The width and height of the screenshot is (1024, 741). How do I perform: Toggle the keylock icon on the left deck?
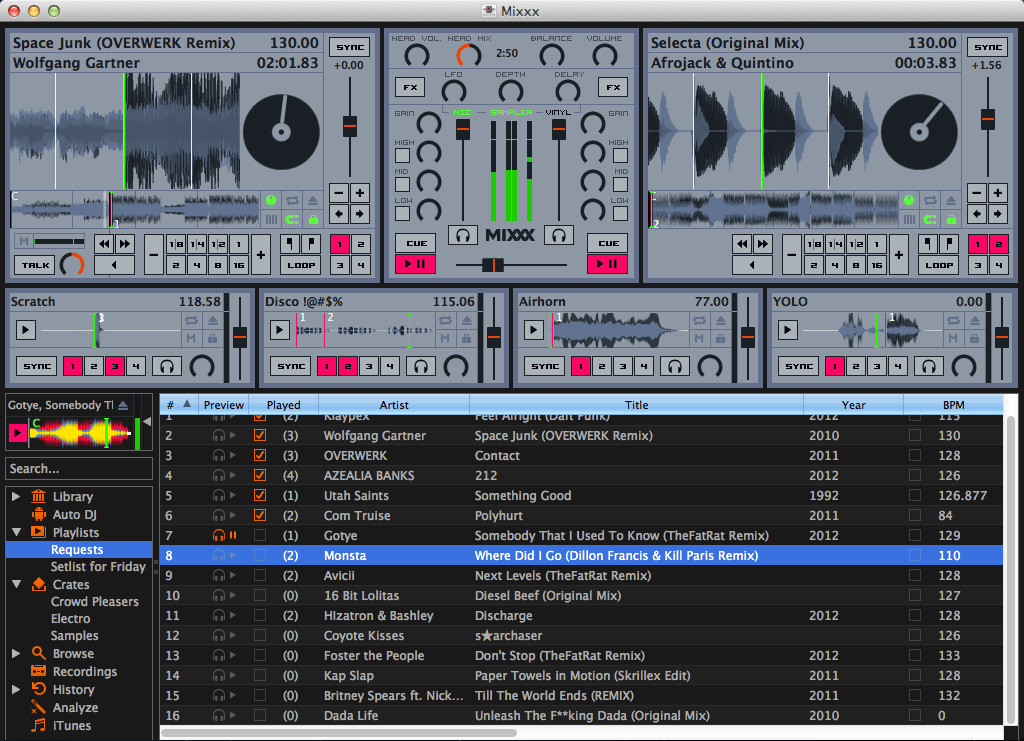tap(313, 220)
